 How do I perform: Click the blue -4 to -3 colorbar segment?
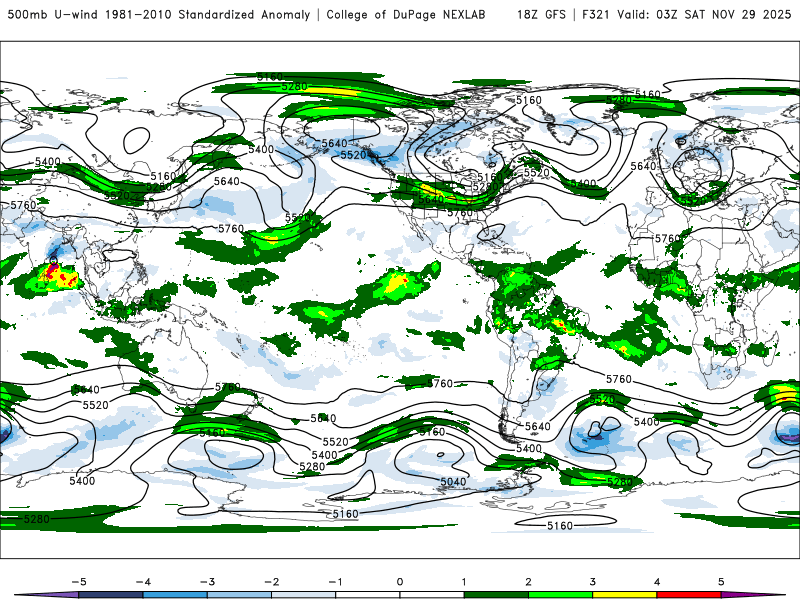pyautogui.click(x=175, y=595)
